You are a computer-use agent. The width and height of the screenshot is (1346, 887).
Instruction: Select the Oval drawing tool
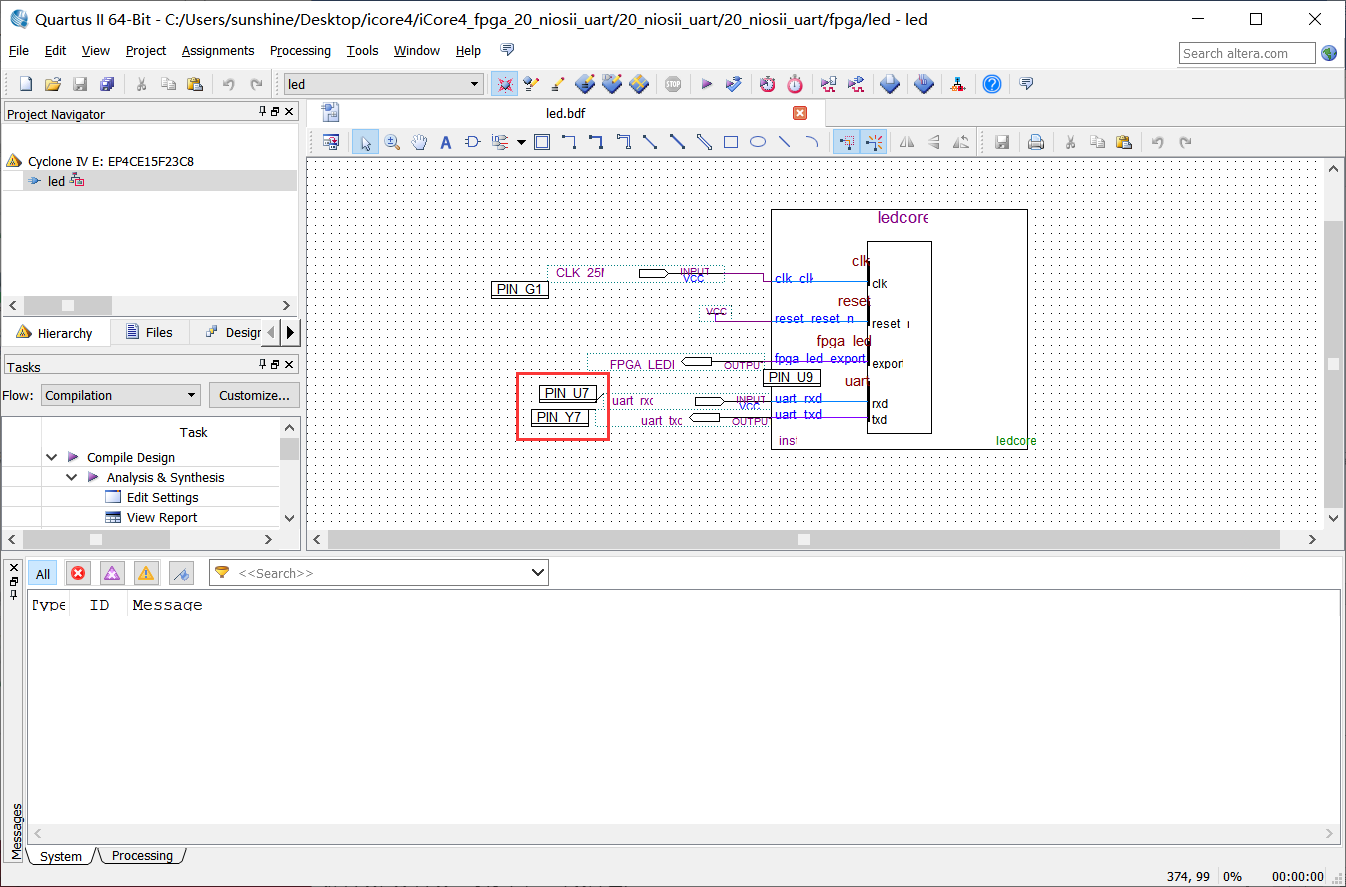click(x=758, y=142)
